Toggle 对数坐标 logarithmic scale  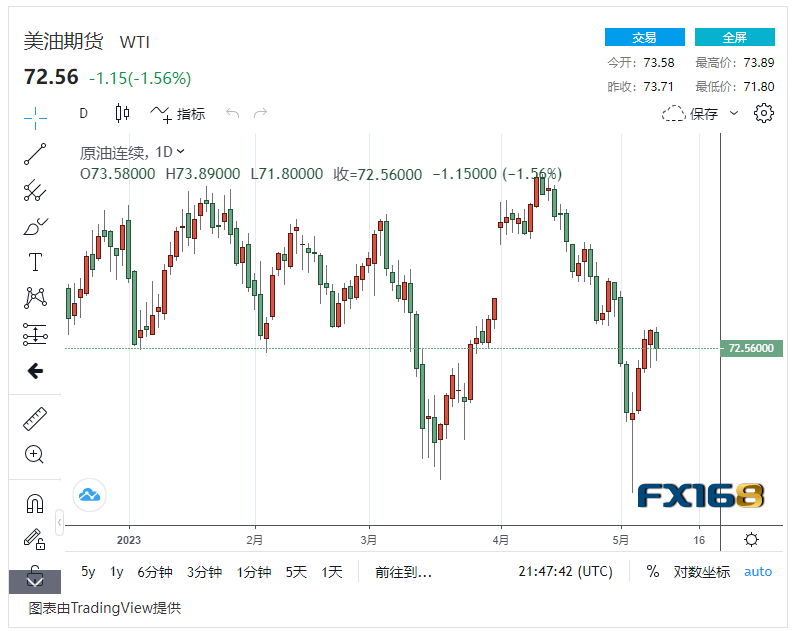(701, 572)
